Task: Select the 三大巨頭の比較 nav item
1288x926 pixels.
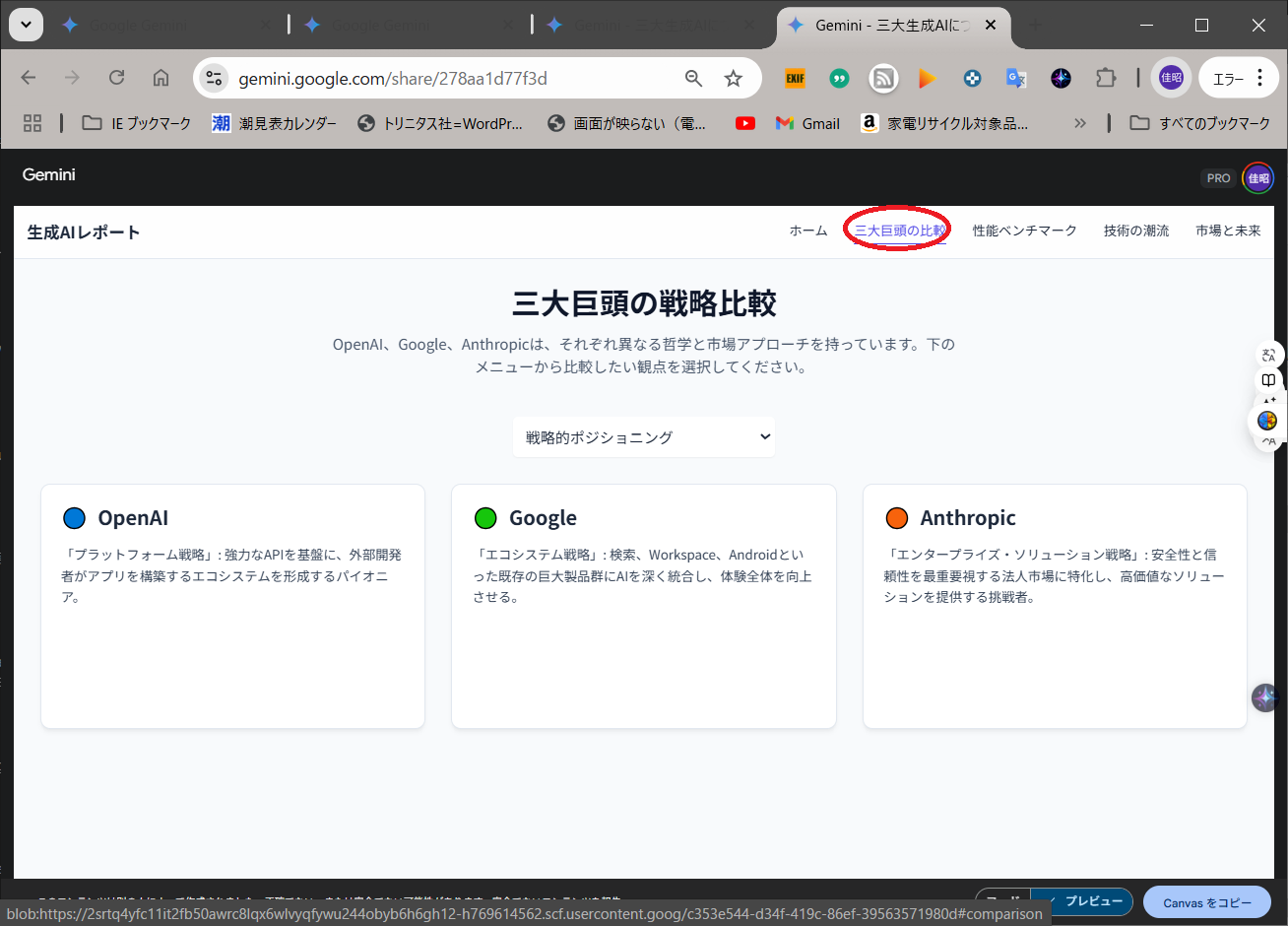Action: [x=900, y=231]
